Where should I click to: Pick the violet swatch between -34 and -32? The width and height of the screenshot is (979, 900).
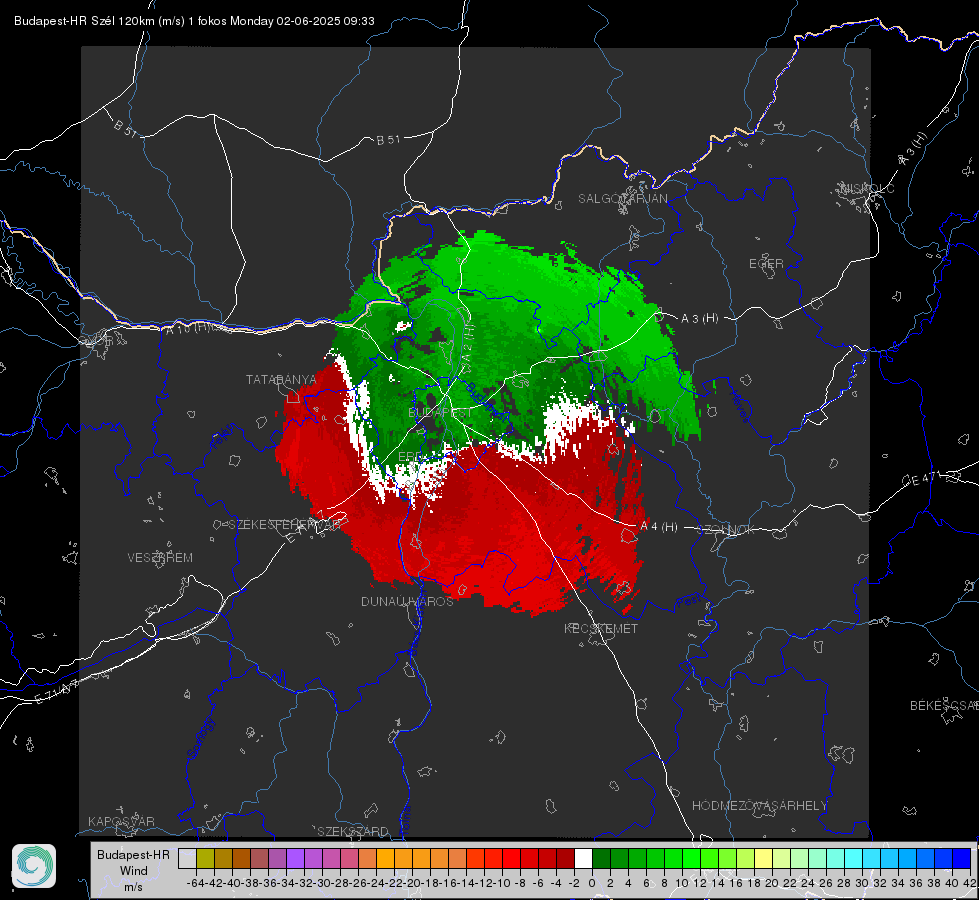pos(295,858)
